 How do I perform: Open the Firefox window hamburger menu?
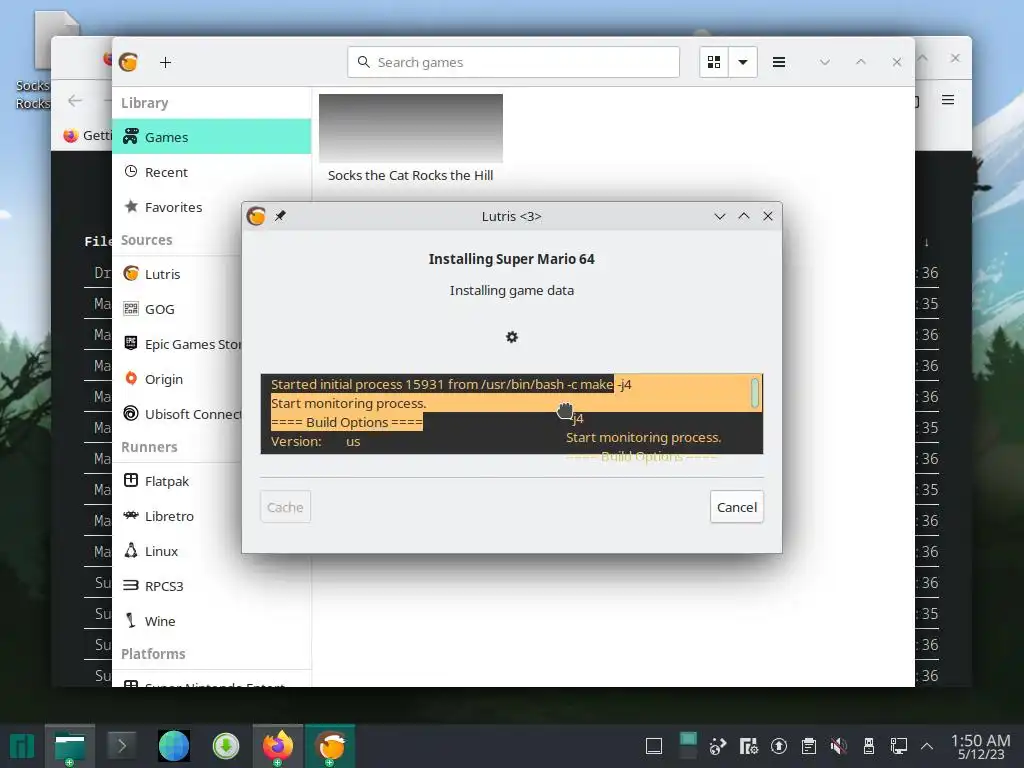coord(948,99)
